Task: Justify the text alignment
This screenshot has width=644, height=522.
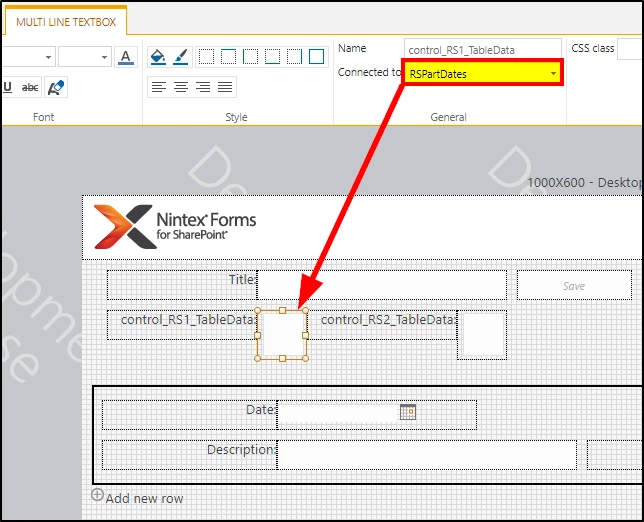Action: point(225,87)
